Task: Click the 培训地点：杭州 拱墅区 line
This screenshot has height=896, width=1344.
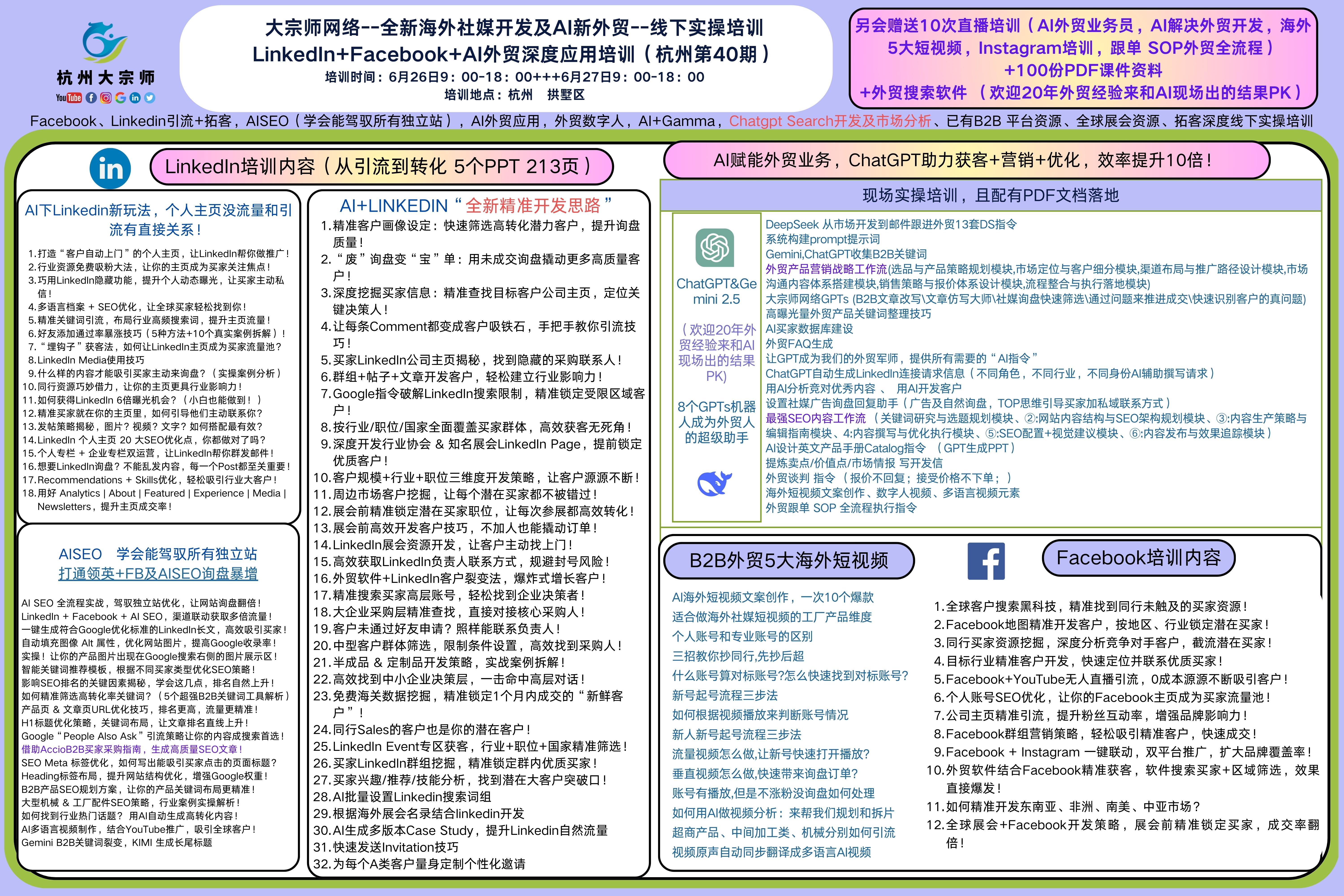Action: coord(514,95)
